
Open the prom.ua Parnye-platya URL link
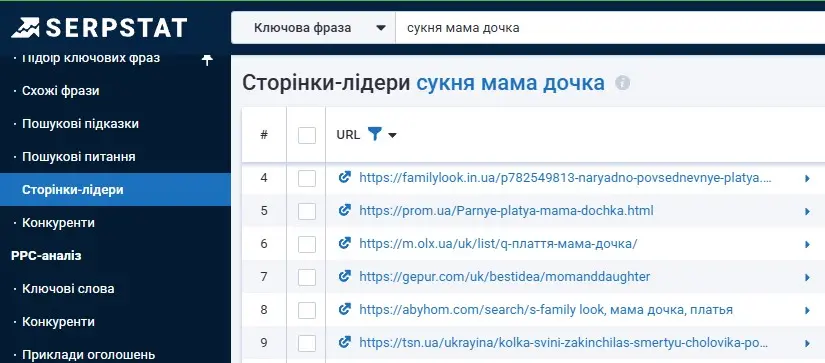point(506,210)
